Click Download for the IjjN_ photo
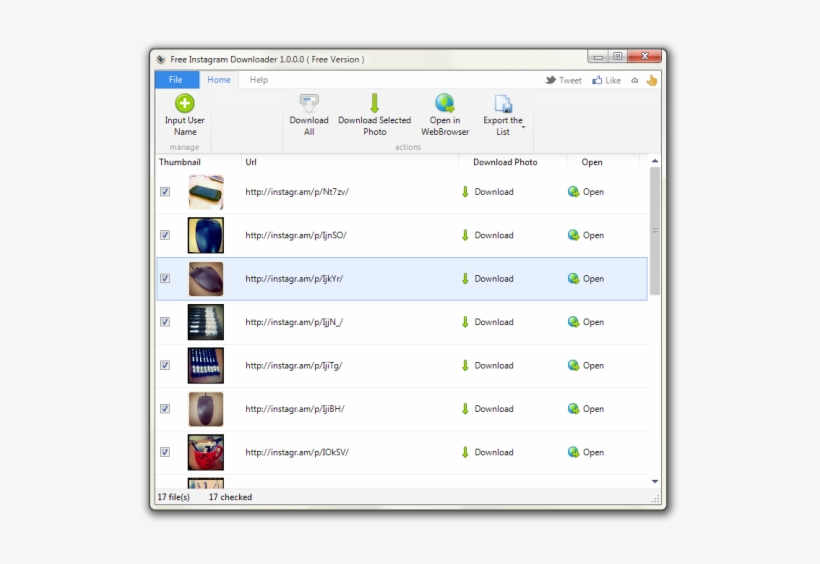The width and height of the screenshot is (820, 564). click(x=487, y=322)
